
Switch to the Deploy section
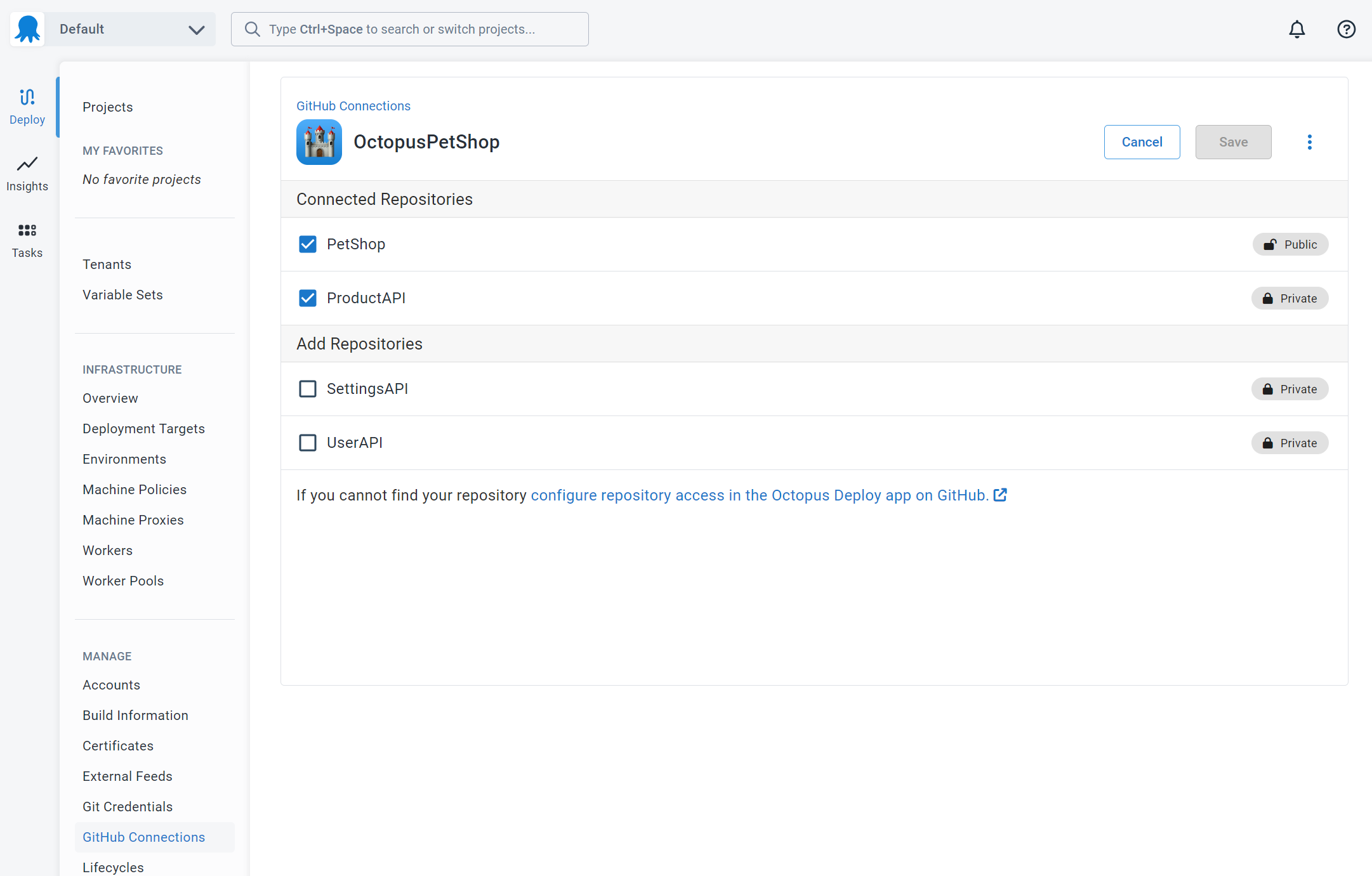point(27,107)
